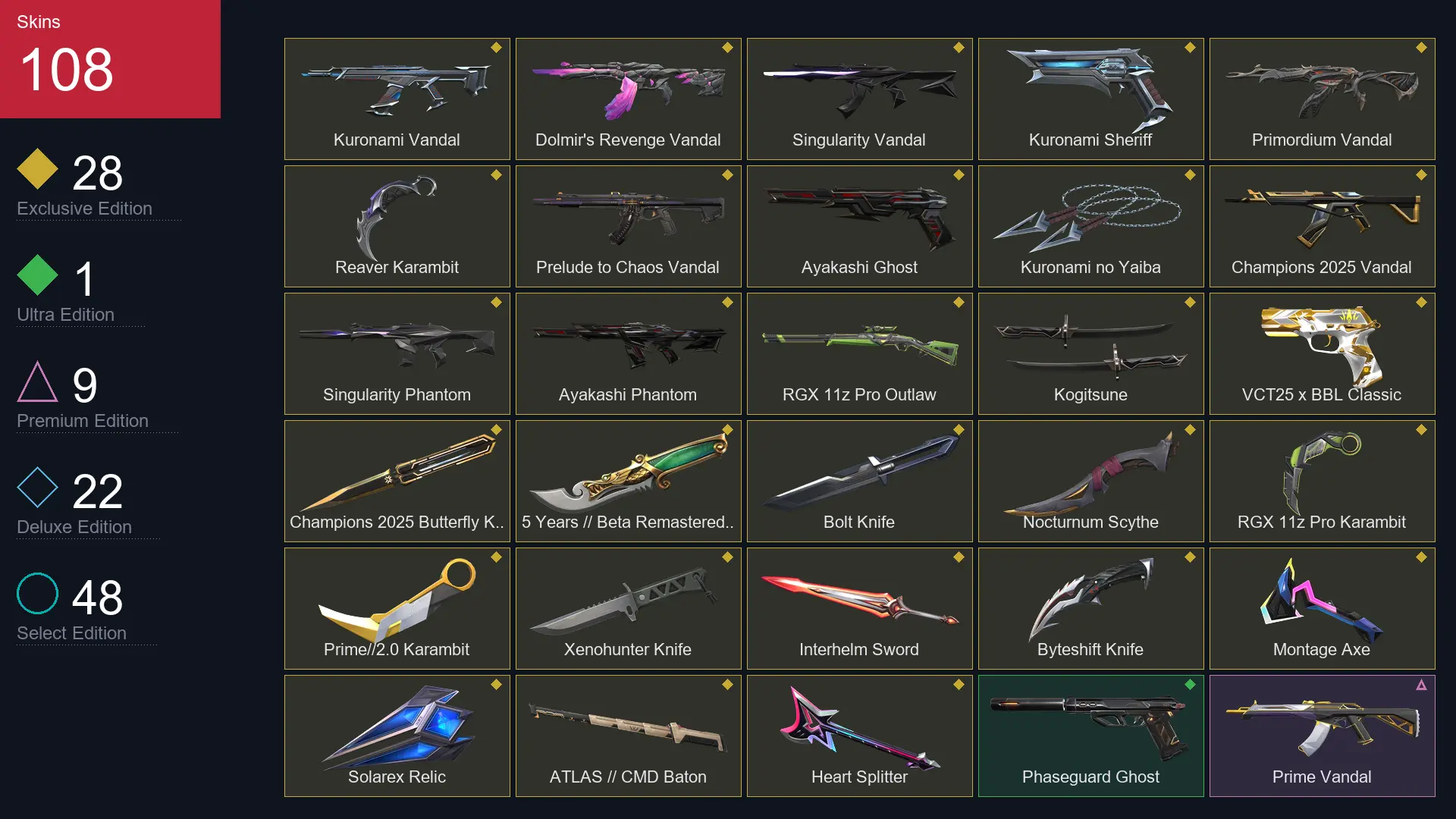Open the Select Edition label link
The width and height of the screenshot is (1456, 819).
point(71,633)
